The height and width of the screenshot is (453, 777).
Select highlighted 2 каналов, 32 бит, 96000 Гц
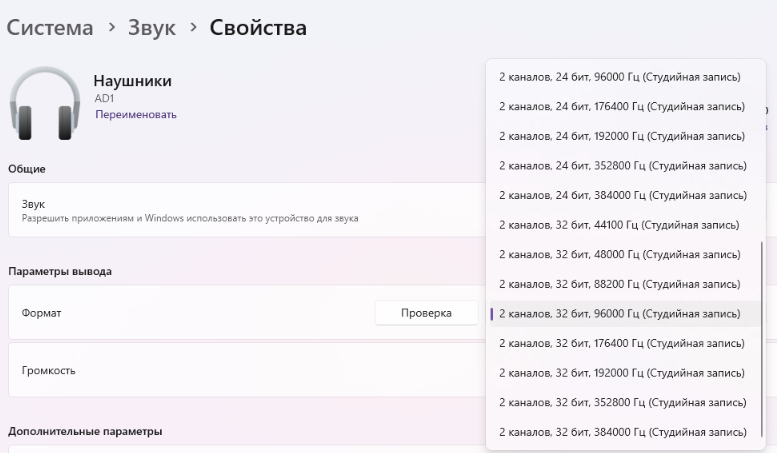(x=619, y=314)
